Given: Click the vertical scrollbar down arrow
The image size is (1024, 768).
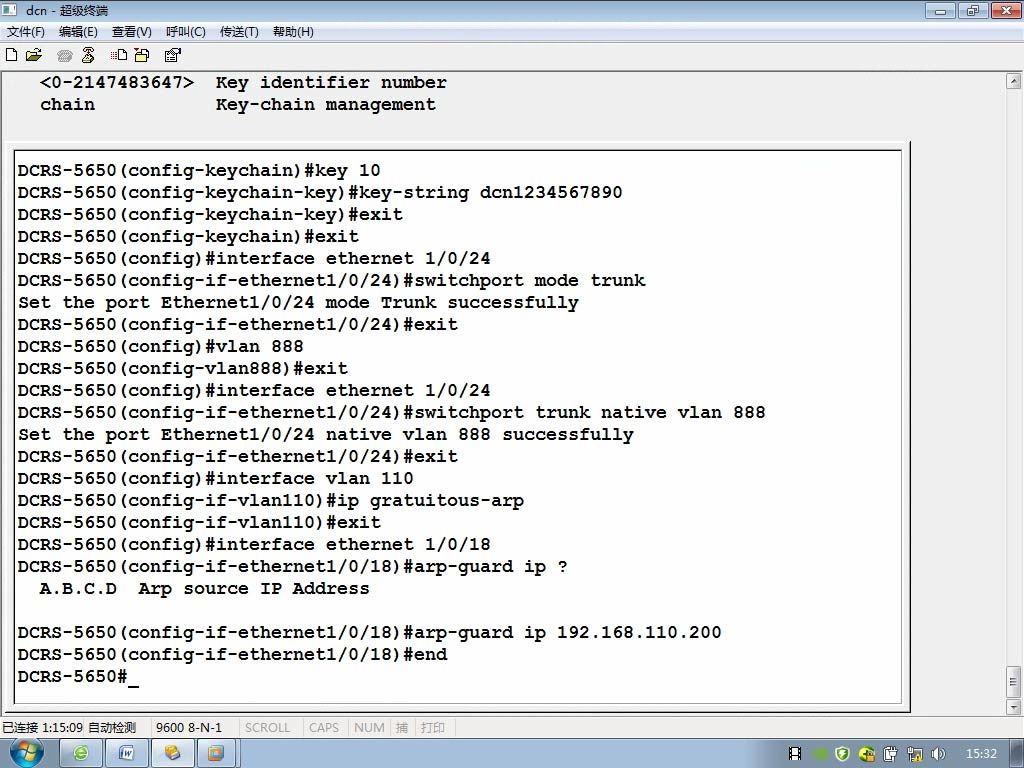Looking at the screenshot, I should 1014,707.
